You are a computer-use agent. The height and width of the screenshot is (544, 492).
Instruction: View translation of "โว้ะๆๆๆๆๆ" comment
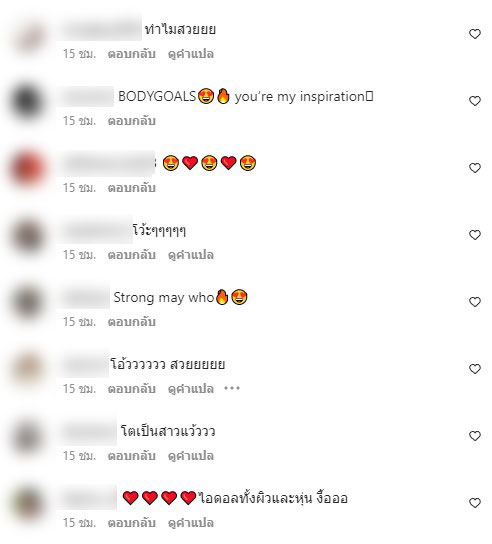[191, 255]
